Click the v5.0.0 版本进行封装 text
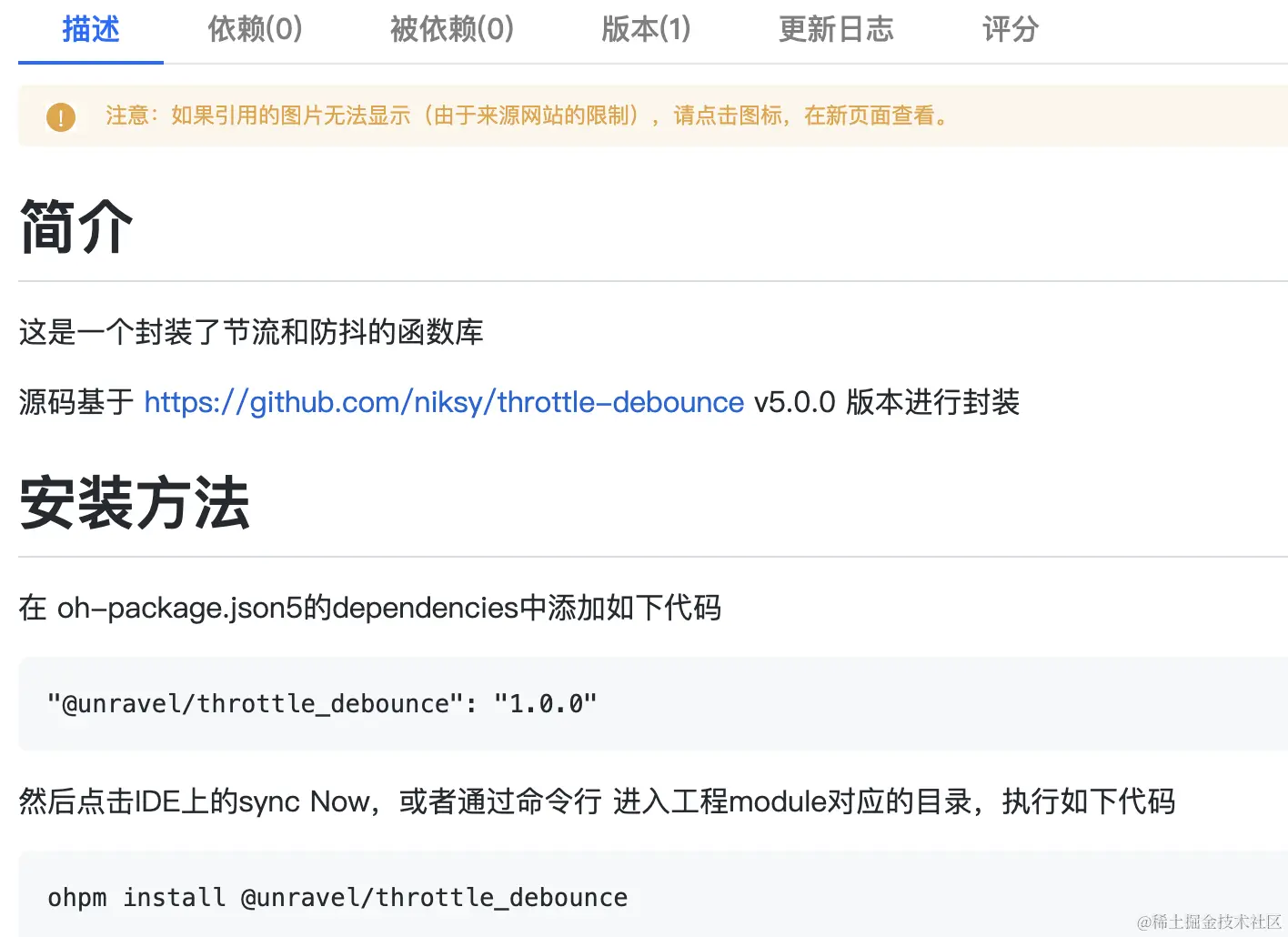This screenshot has width=1288, height=937. point(887,402)
